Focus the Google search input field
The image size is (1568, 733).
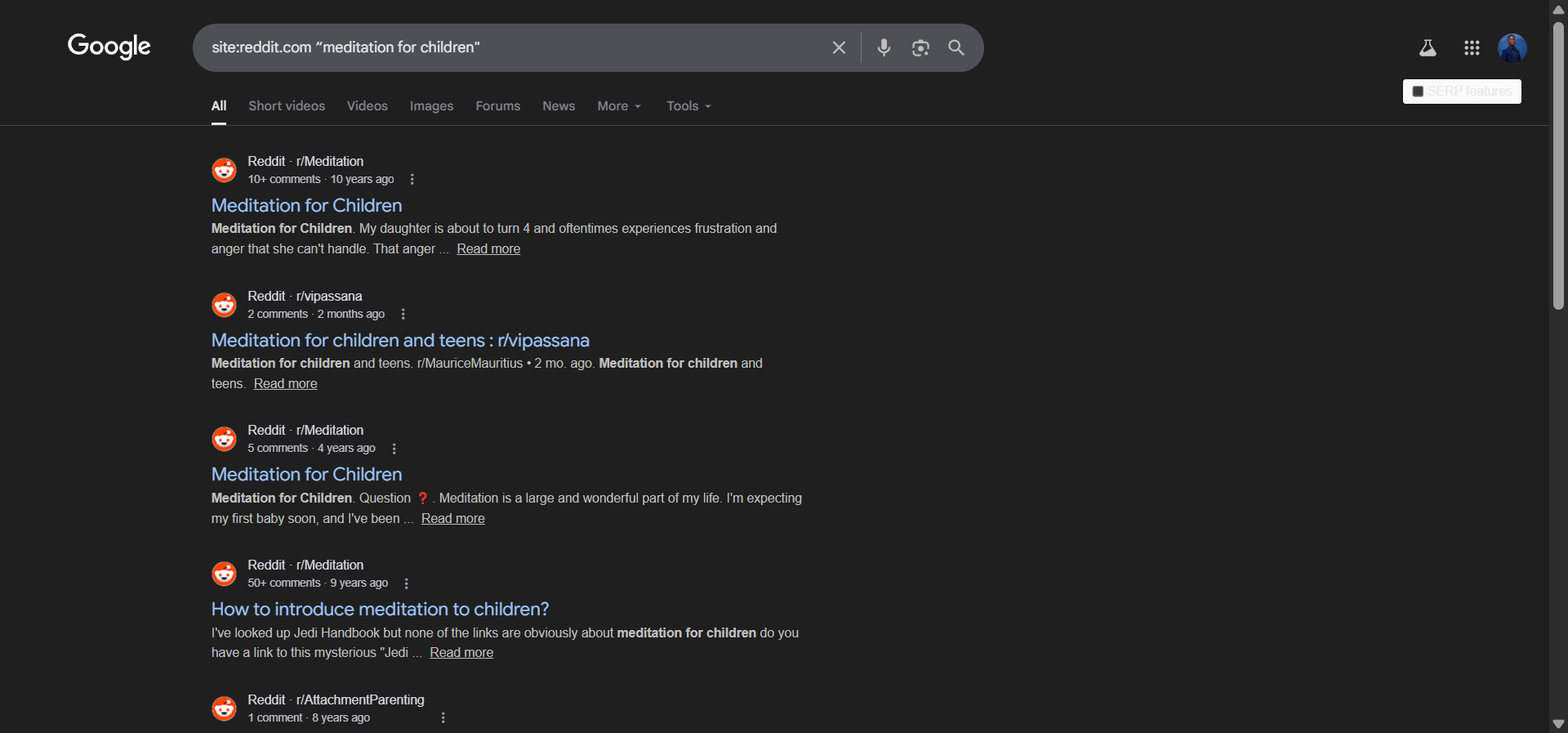coord(514,47)
